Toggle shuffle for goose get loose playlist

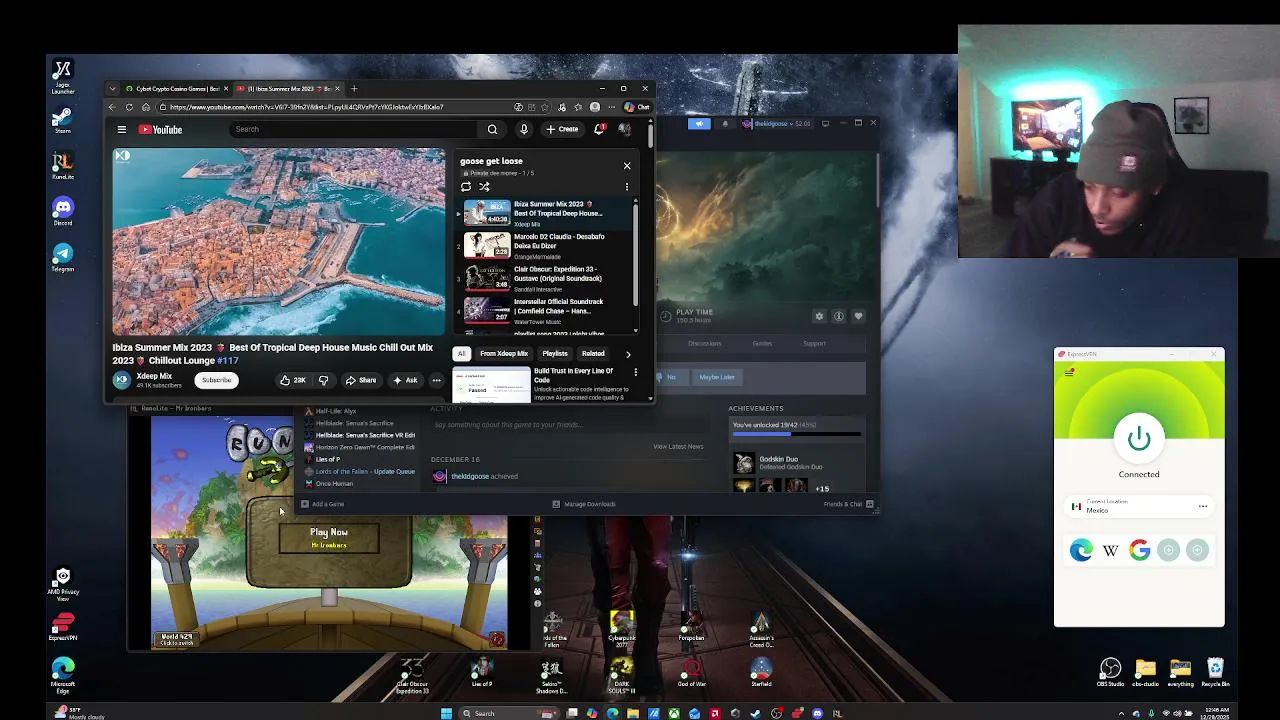[x=484, y=187]
